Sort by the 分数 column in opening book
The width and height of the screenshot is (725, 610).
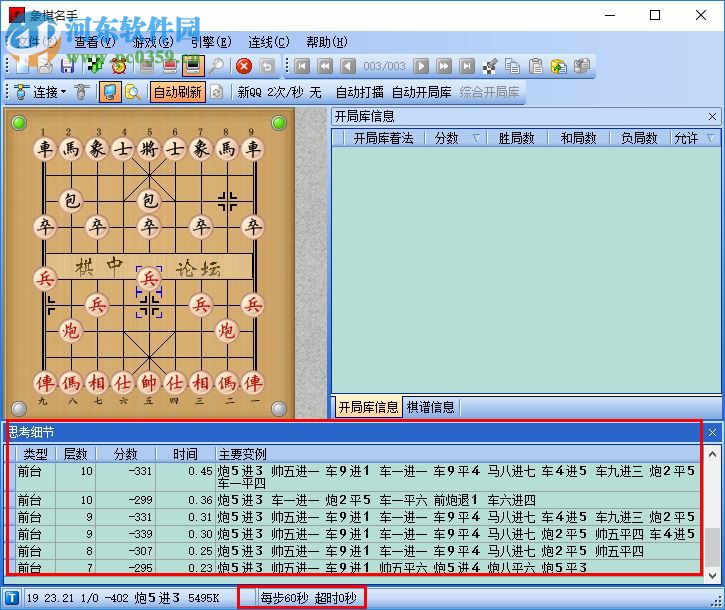[x=455, y=138]
